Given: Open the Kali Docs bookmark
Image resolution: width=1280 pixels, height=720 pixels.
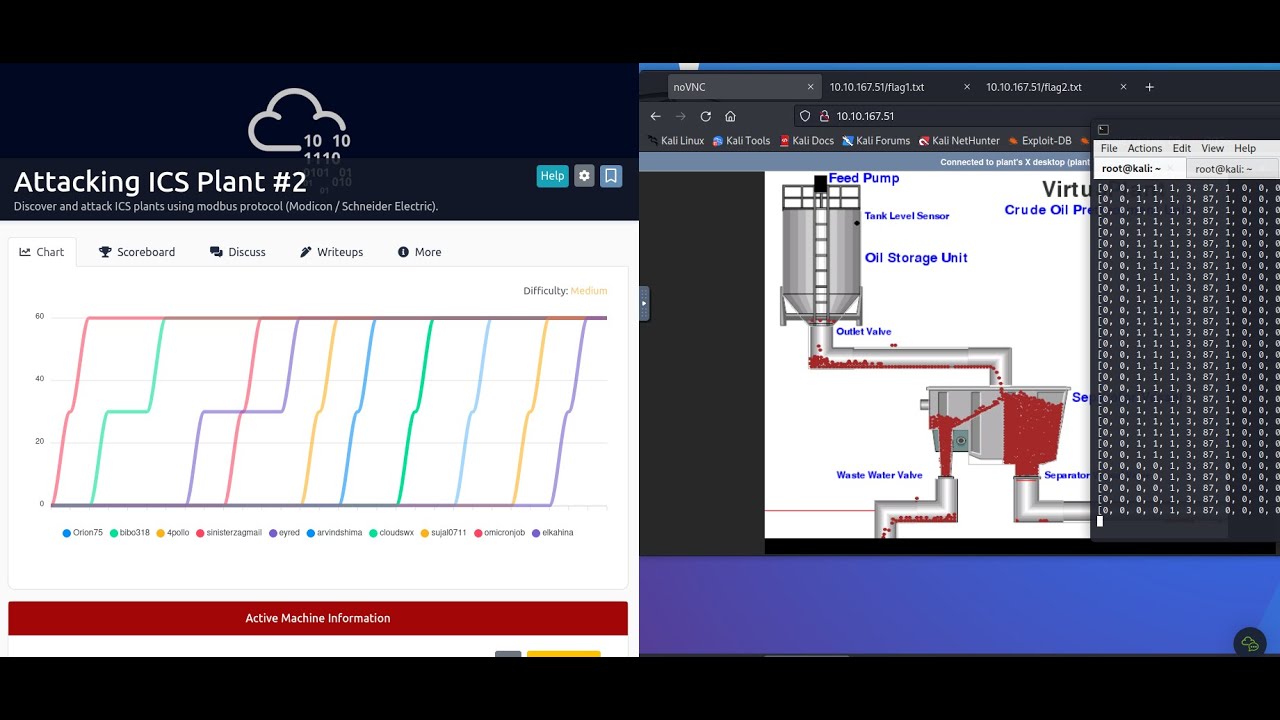Looking at the screenshot, I should pyautogui.click(x=807, y=141).
